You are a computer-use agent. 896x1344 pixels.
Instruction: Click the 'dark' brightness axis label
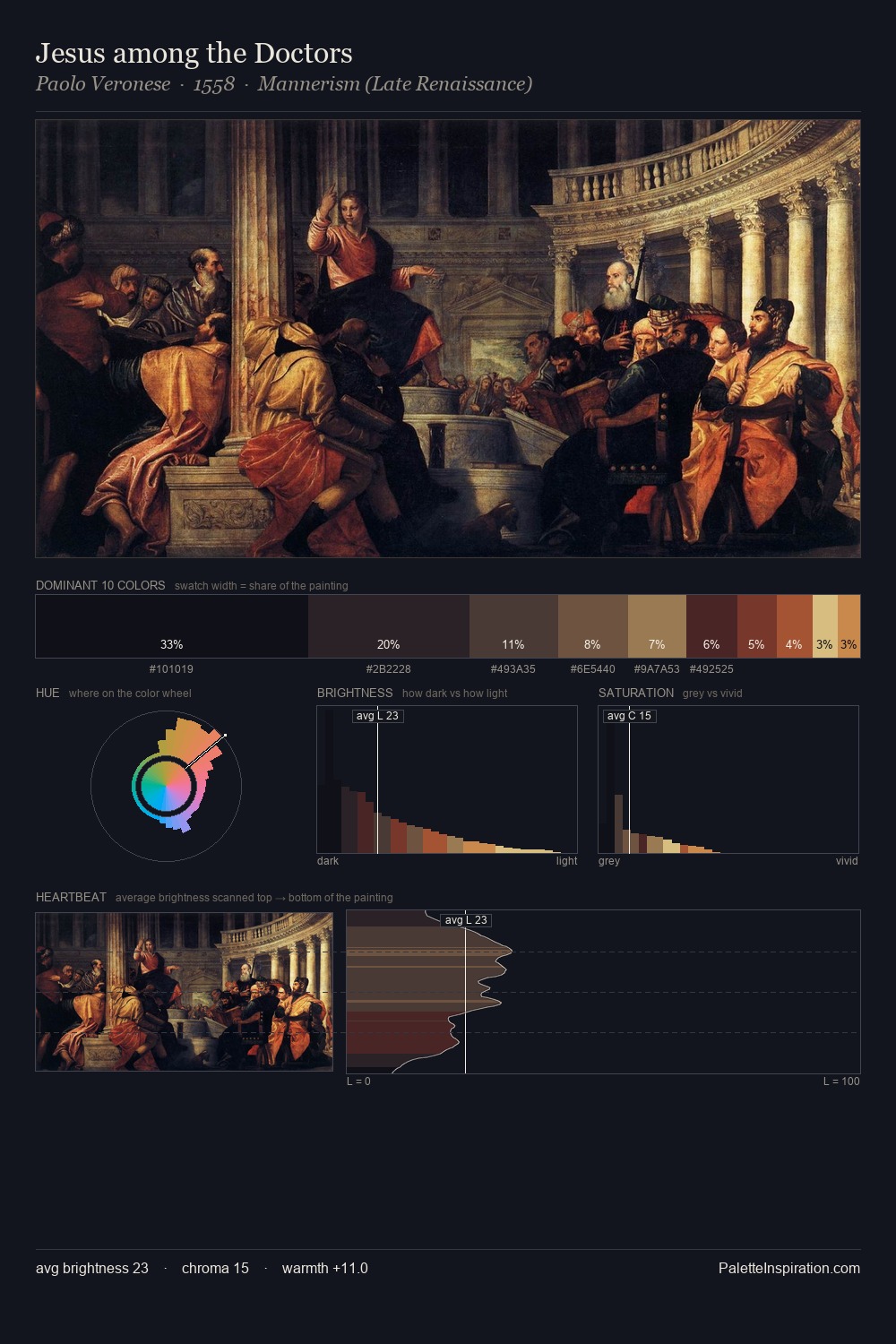(328, 861)
